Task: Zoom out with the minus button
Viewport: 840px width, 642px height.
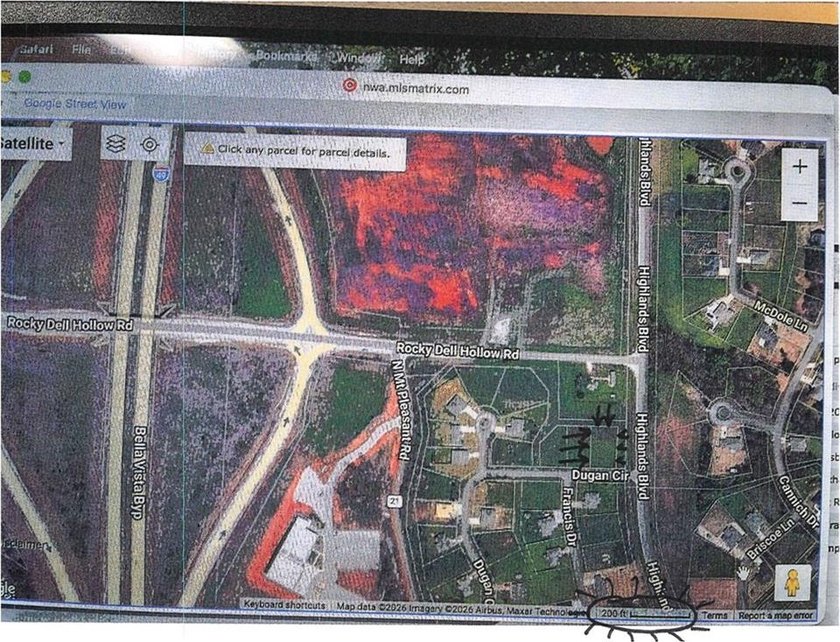Action: pos(799,203)
